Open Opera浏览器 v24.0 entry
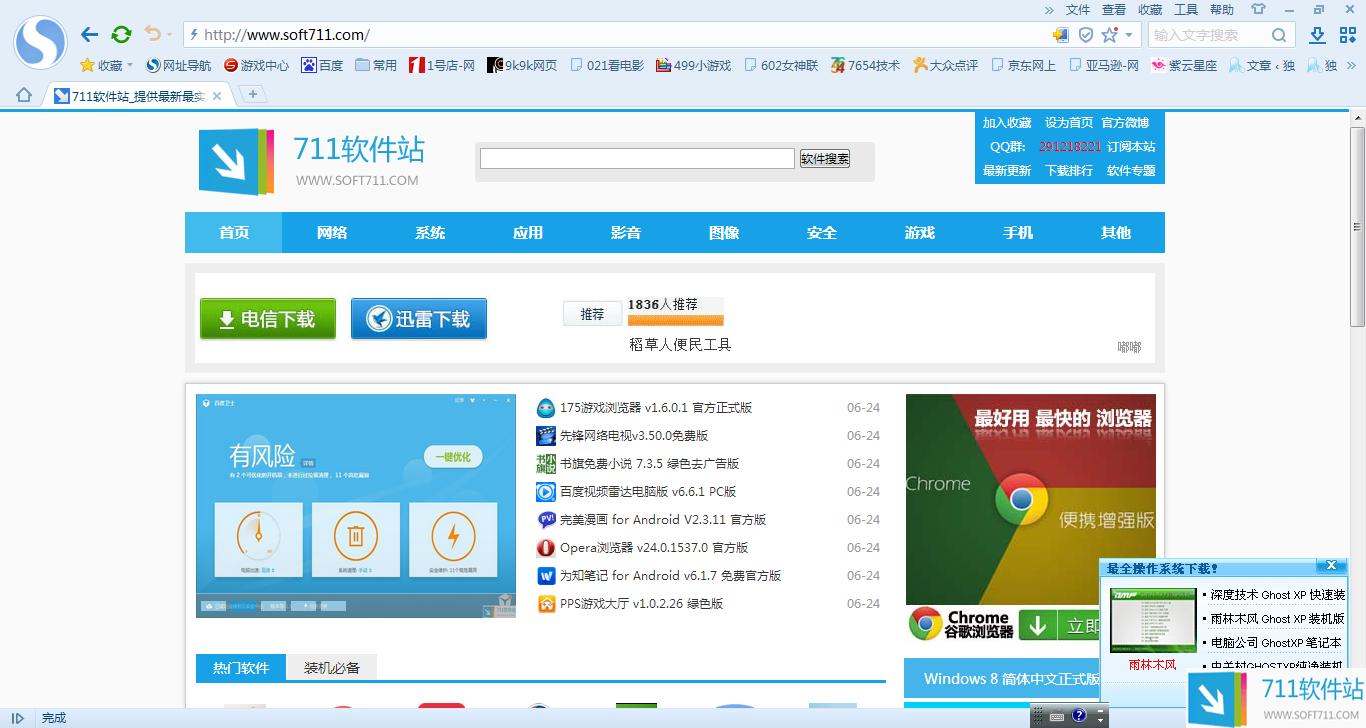1366x728 pixels. tap(654, 548)
